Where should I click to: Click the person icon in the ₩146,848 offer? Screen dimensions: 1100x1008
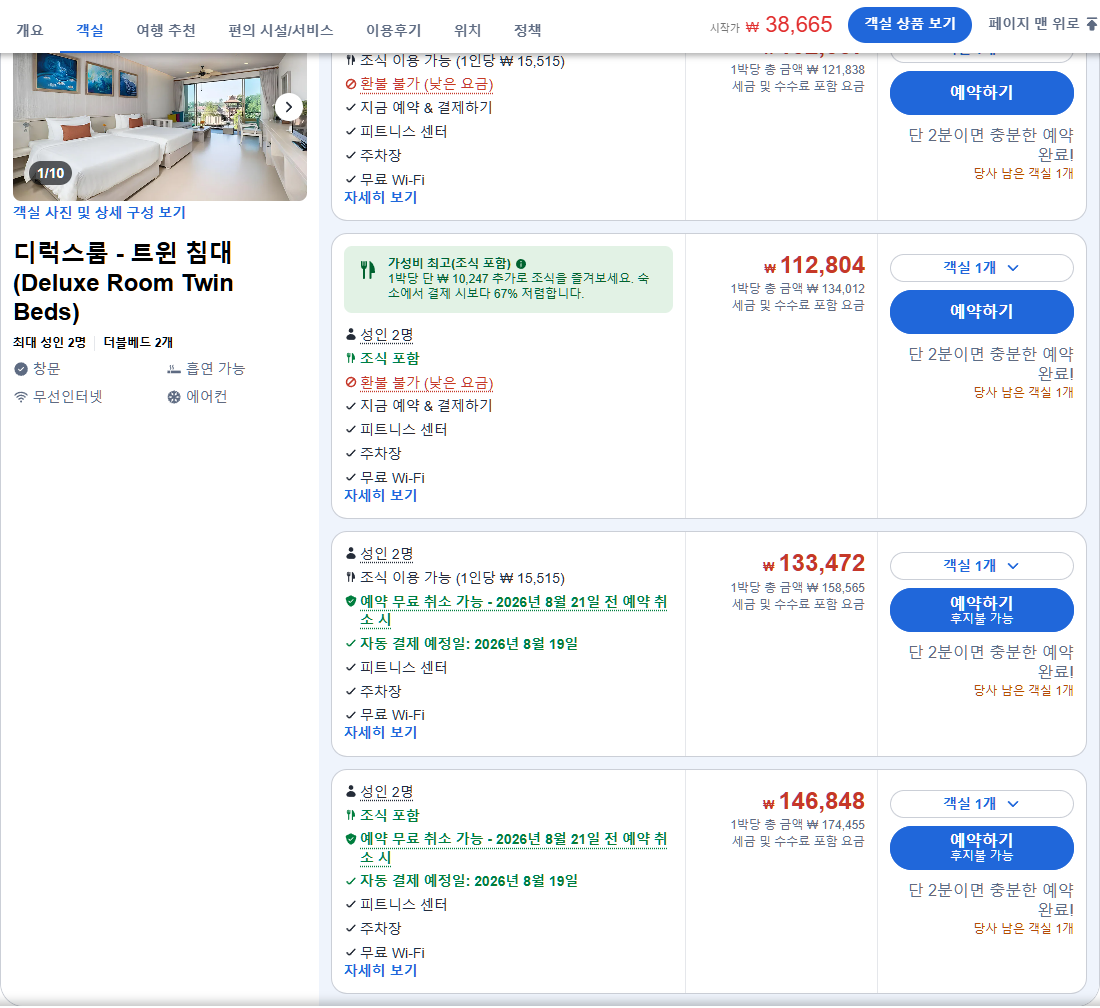point(351,791)
